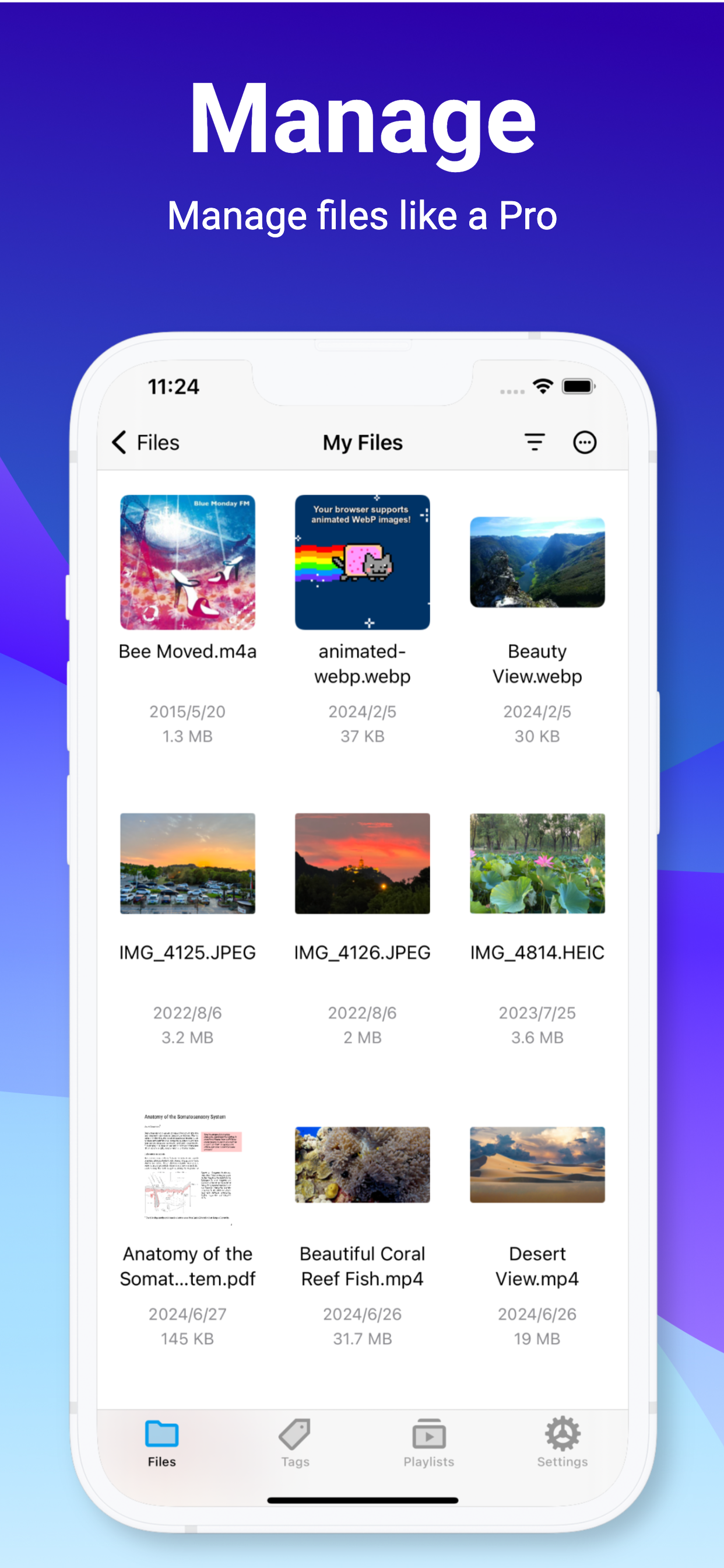Tap the home indicator bar
724x1568 pixels.
coord(363,1500)
